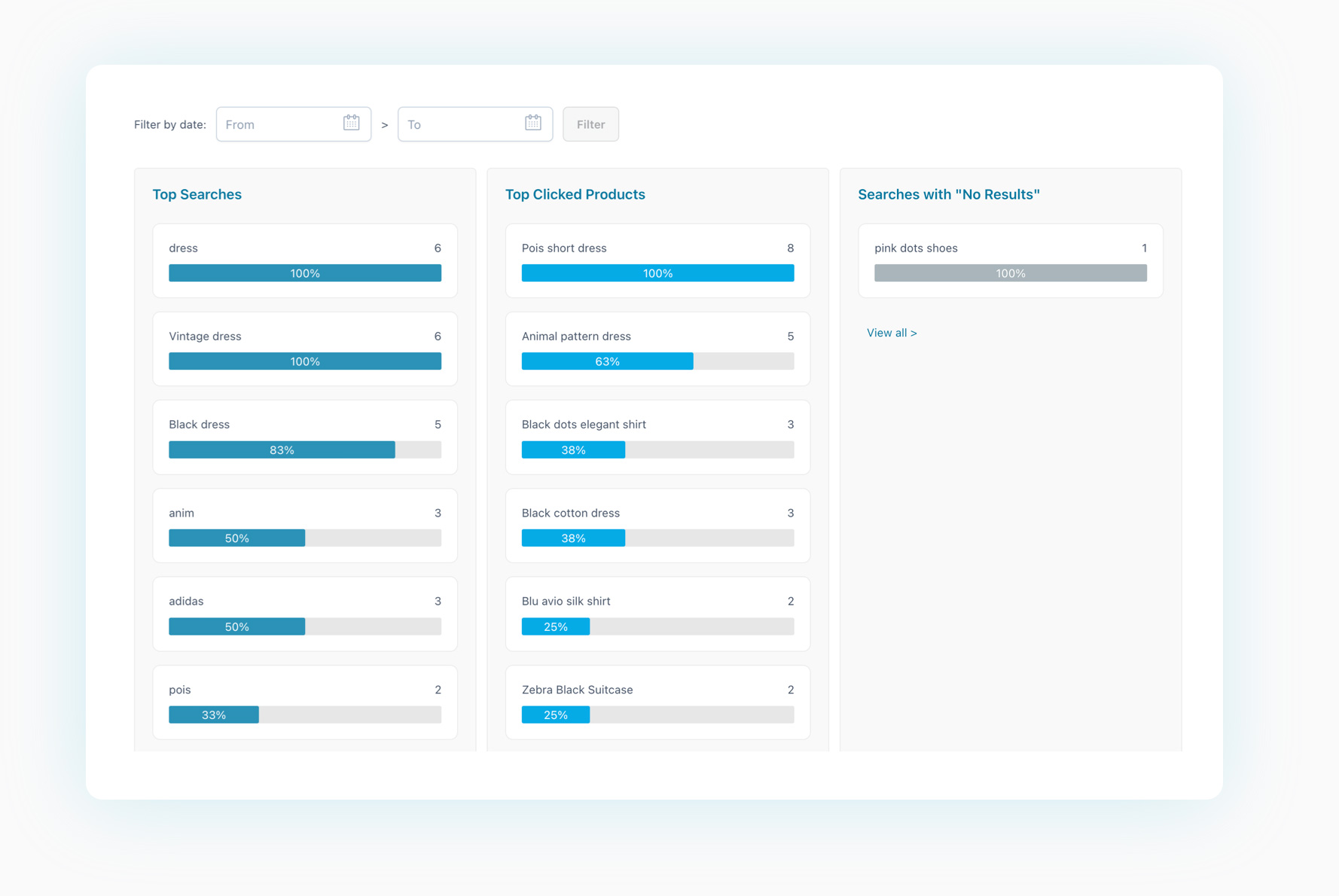Open the 'pois' search term card
Screen dimensions: 1339x896
click(304, 701)
